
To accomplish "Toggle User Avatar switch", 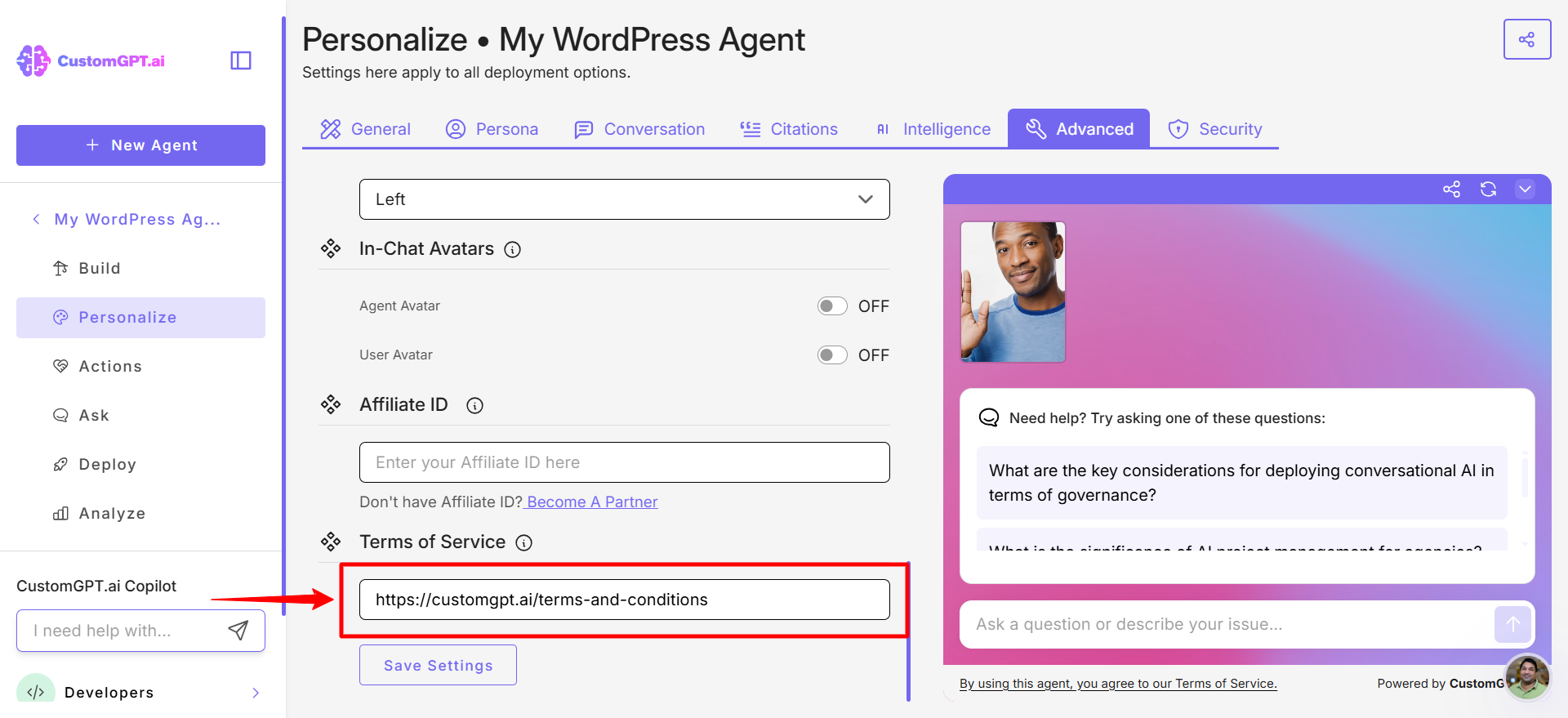I will pyautogui.click(x=832, y=355).
